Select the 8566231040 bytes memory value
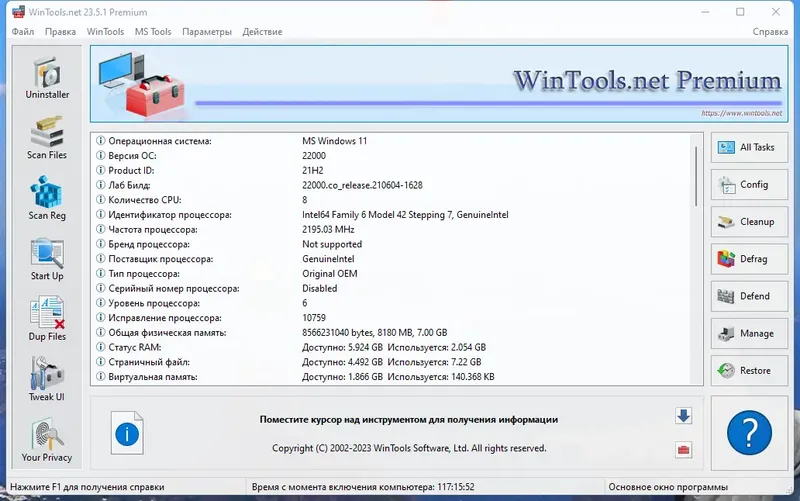 point(374,333)
